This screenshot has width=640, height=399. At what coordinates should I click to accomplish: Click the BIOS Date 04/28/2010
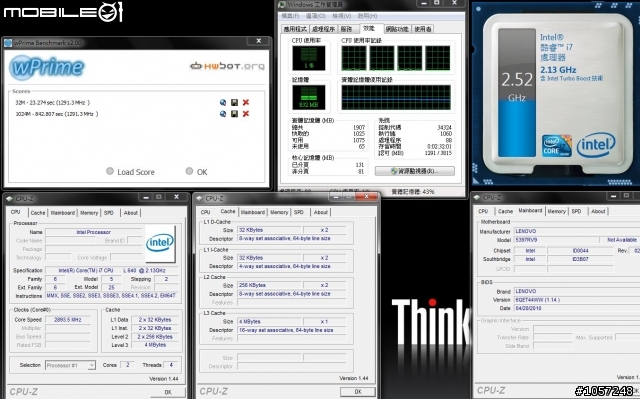(576, 308)
